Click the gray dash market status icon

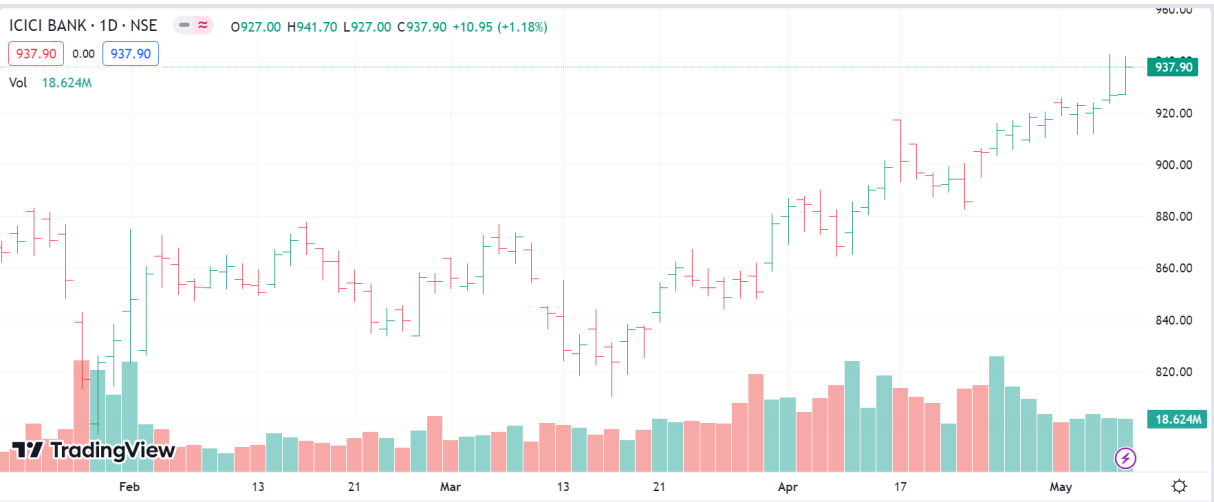[x=184, y=26]
